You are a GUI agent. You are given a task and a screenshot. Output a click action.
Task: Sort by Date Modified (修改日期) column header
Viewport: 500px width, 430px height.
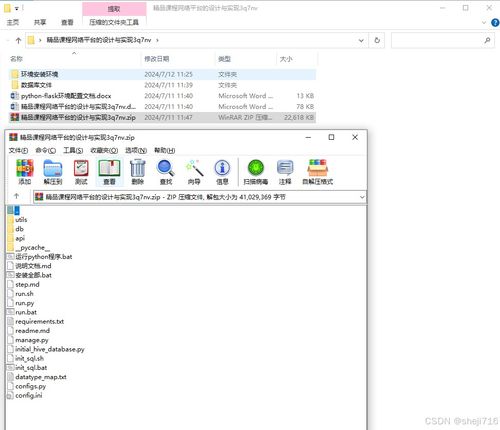(157, 59)
